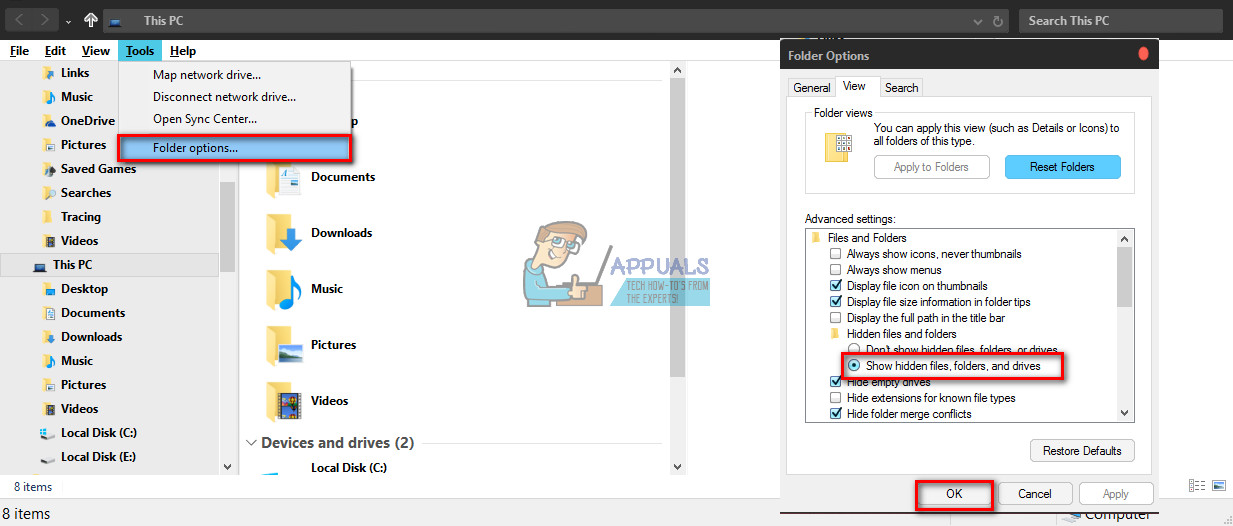
Task: Go back with the left arrow button
Action: tap(20, 20)
